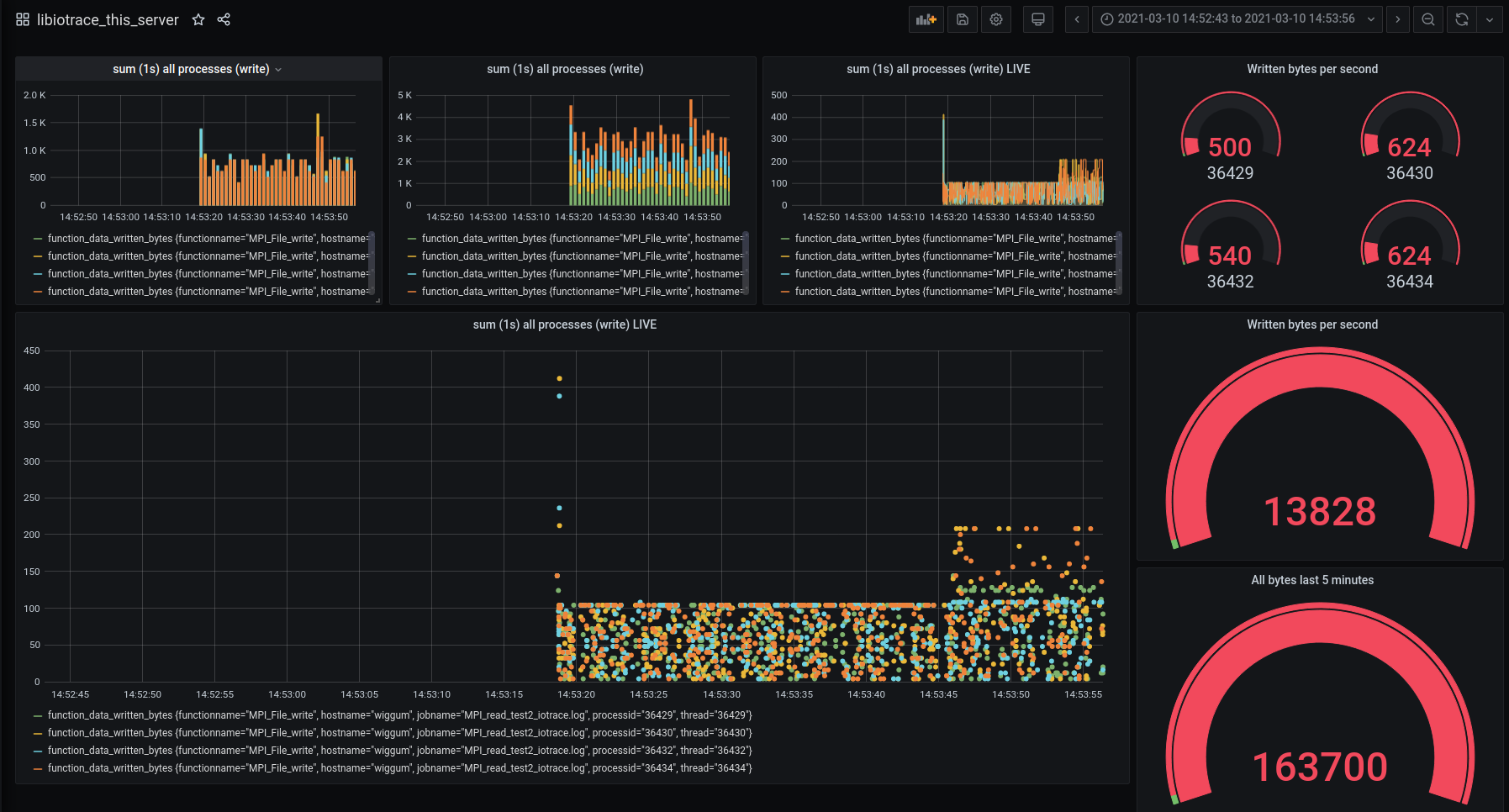Toggle processid 36434 series in large panel legend
This screenshot has width=1509, height=812.
tap(399, 768)
